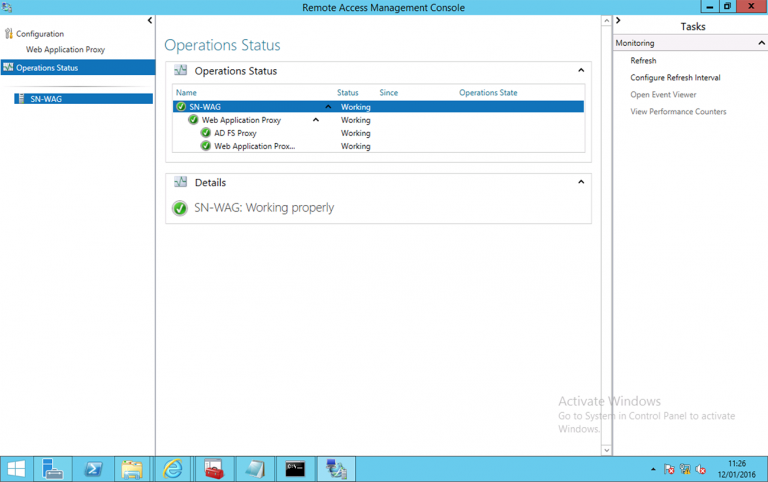This screenshot has height=482, width=768.
Task: Click the application icon in title bar
Action: [x=7, y=7]
